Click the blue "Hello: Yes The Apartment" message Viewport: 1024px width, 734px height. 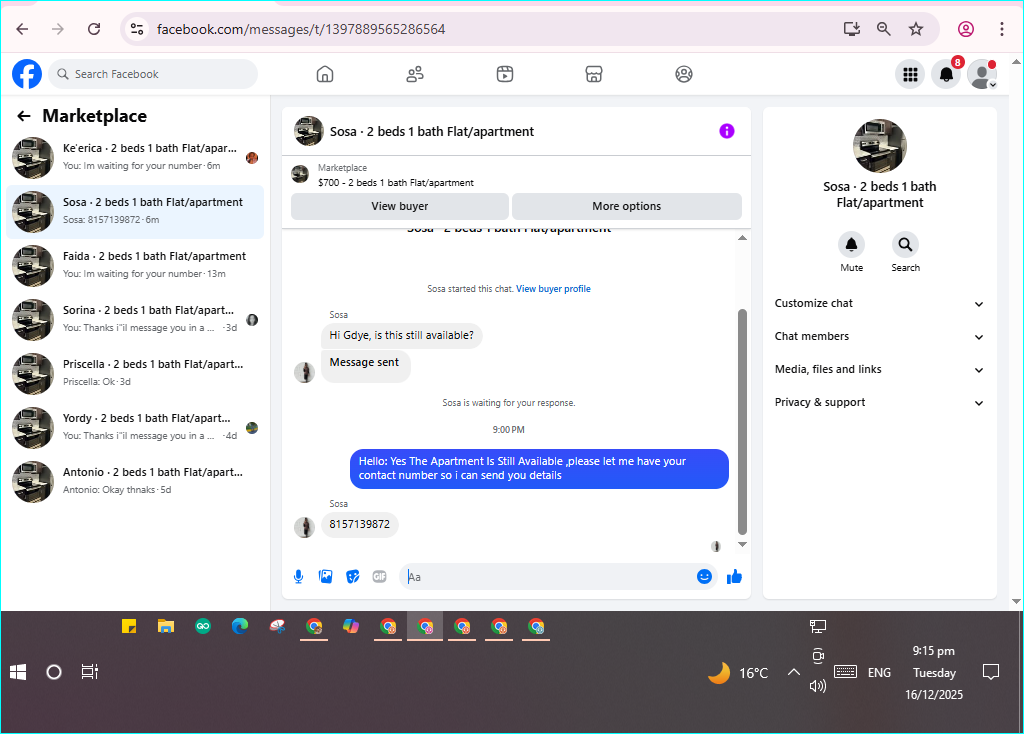(x=539, y=469)
